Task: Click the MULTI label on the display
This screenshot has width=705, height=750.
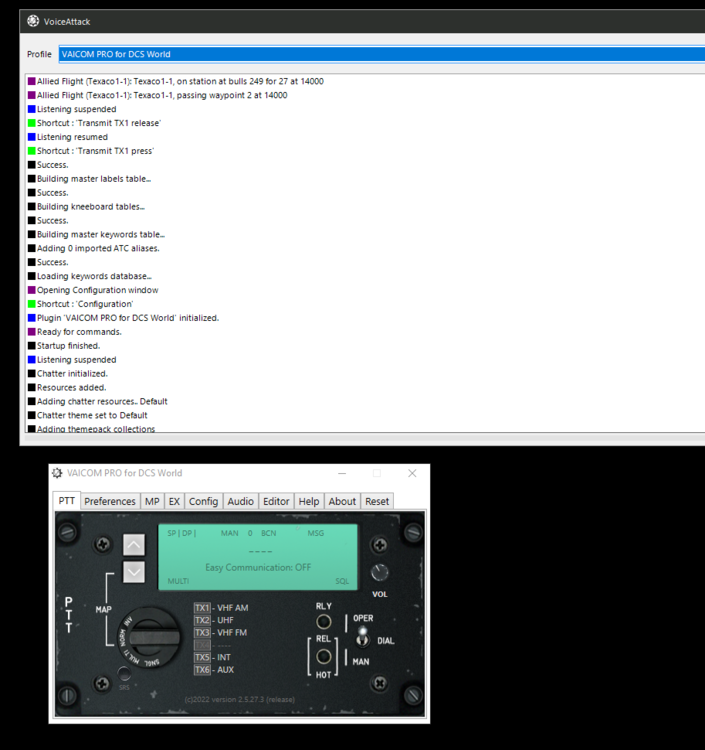Action: pyautogui.click(x=178, y=581)
